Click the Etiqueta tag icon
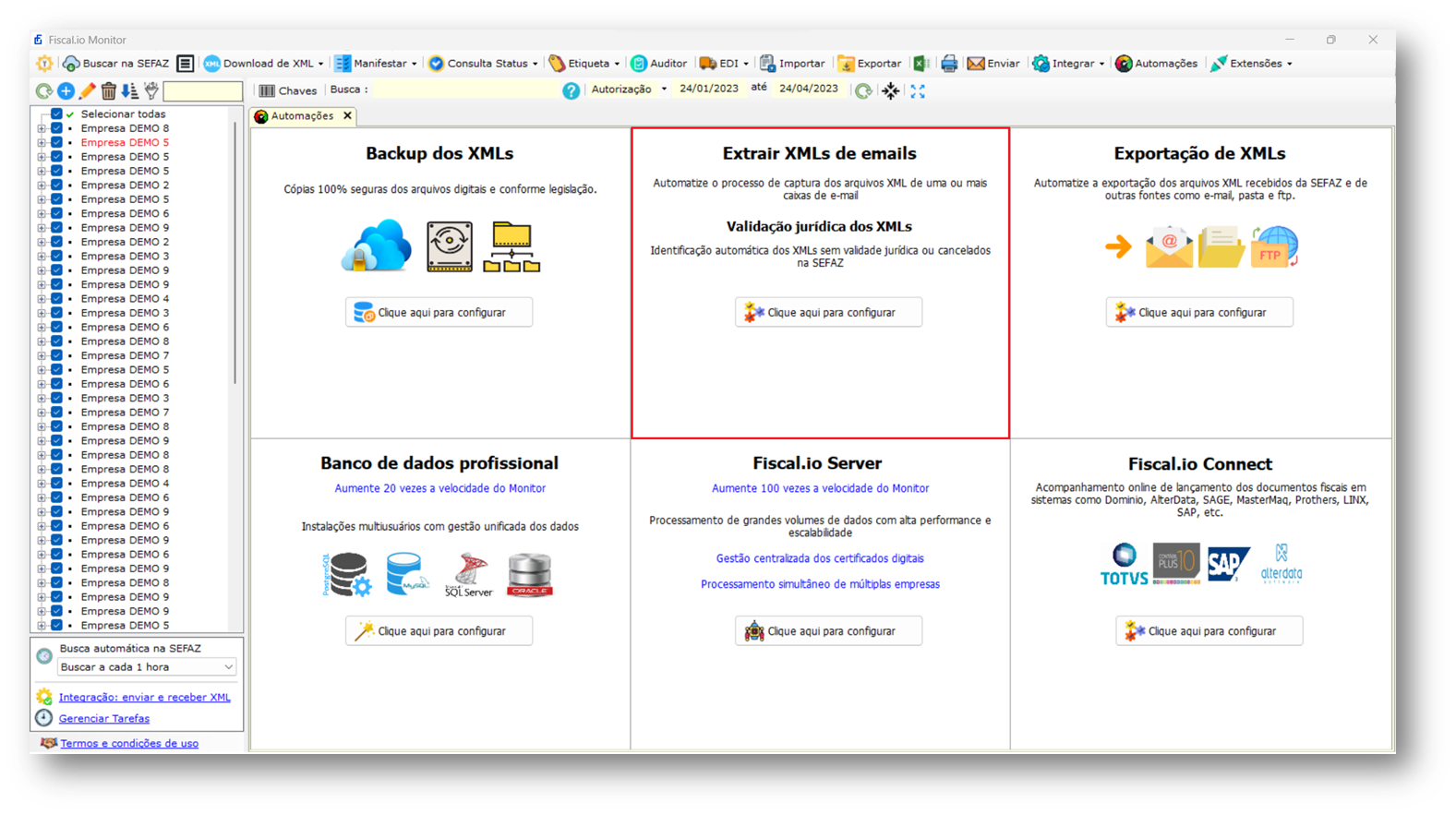 (557, 64)
